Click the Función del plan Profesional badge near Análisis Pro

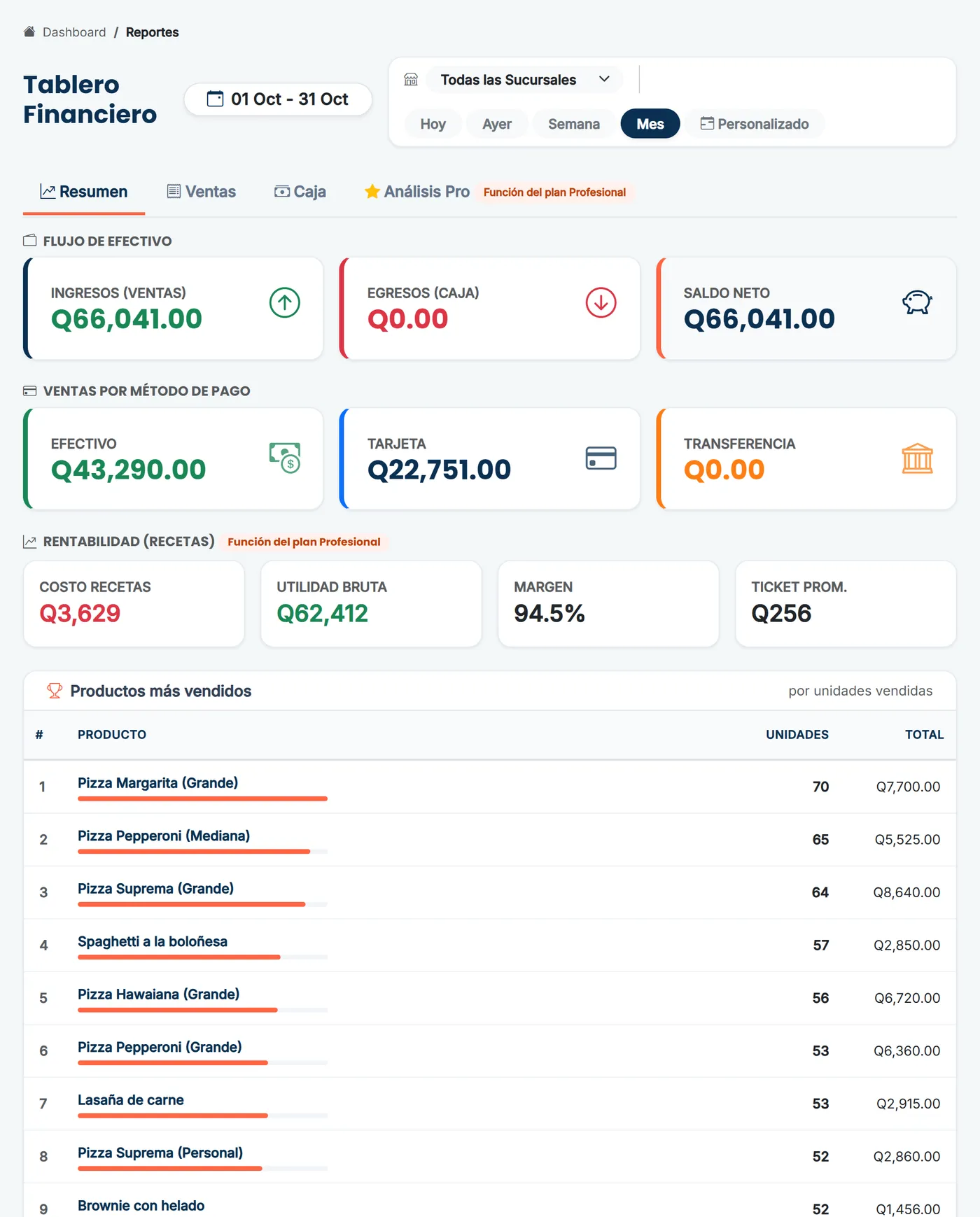(554, 192)
